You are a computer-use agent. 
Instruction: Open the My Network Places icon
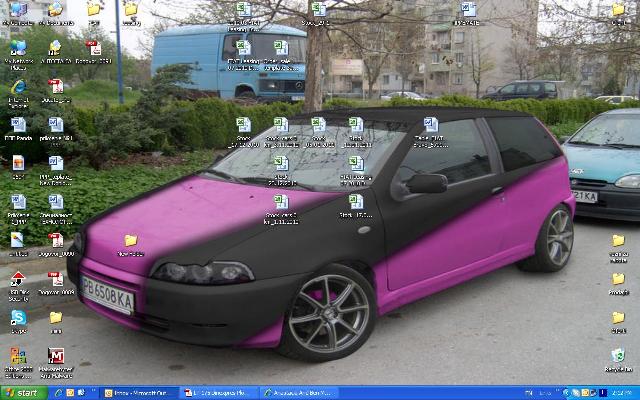(18, 49)
